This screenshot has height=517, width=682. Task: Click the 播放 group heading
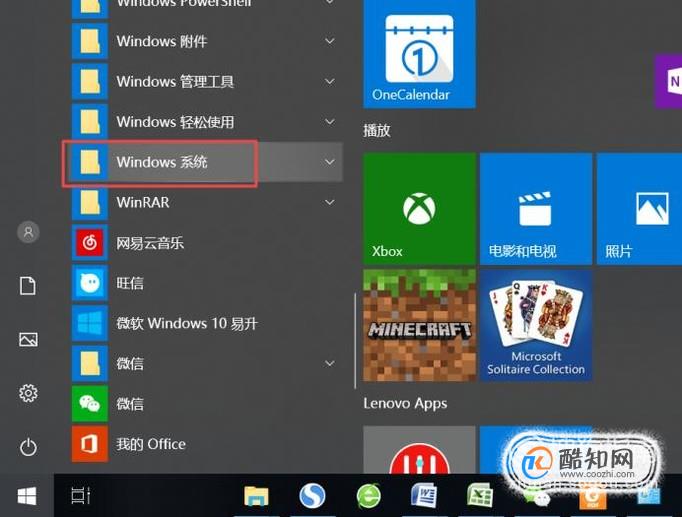pos(377,130)
